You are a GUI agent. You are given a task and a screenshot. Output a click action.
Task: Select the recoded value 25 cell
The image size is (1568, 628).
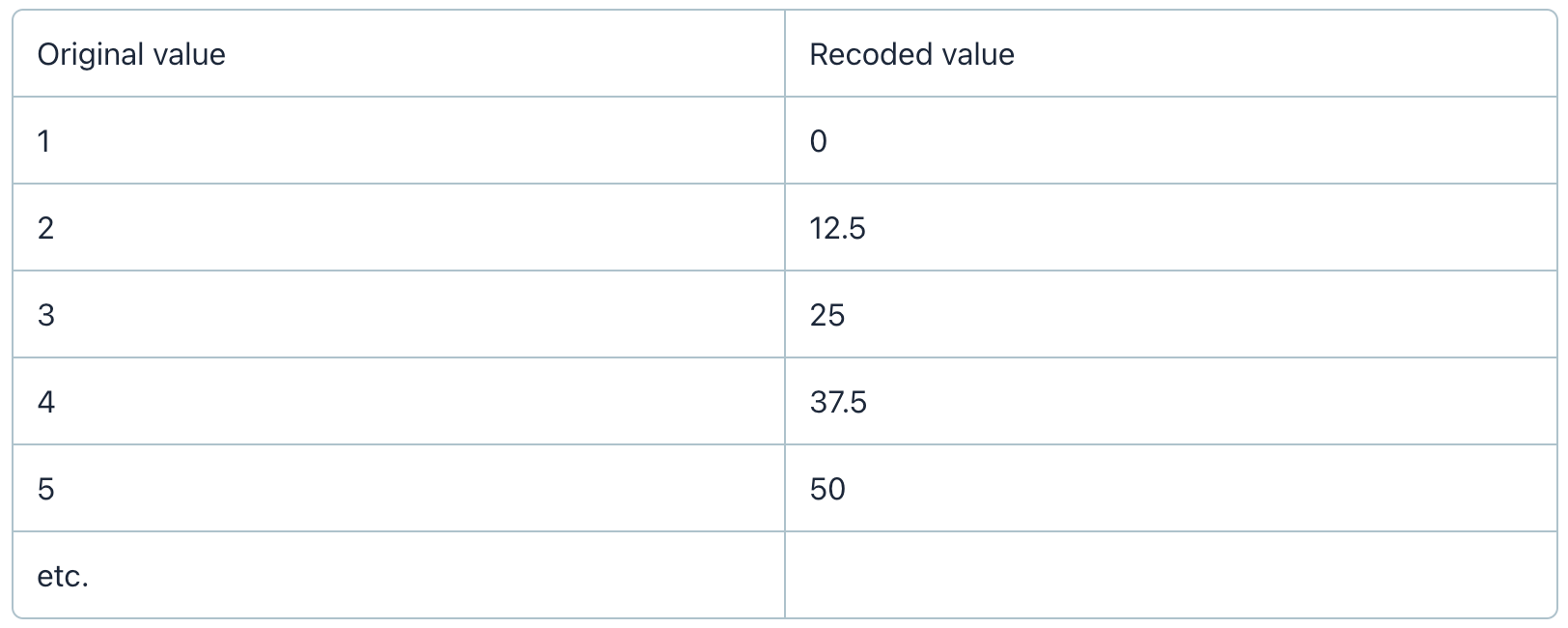1170,314
